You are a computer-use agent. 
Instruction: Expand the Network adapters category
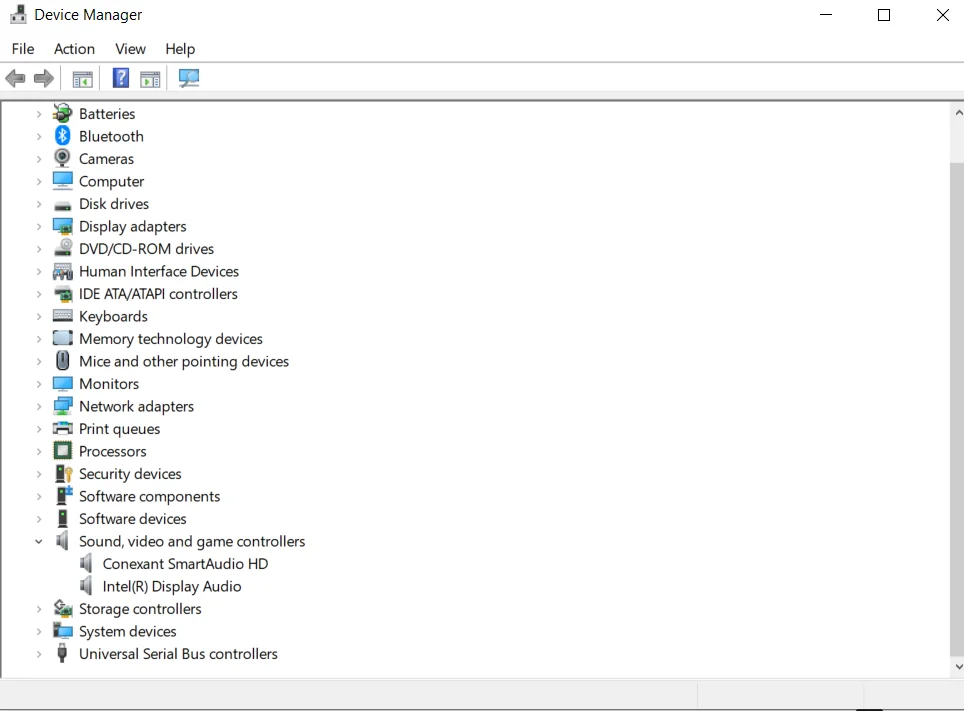pyautogui.click(x=39, y=407)
